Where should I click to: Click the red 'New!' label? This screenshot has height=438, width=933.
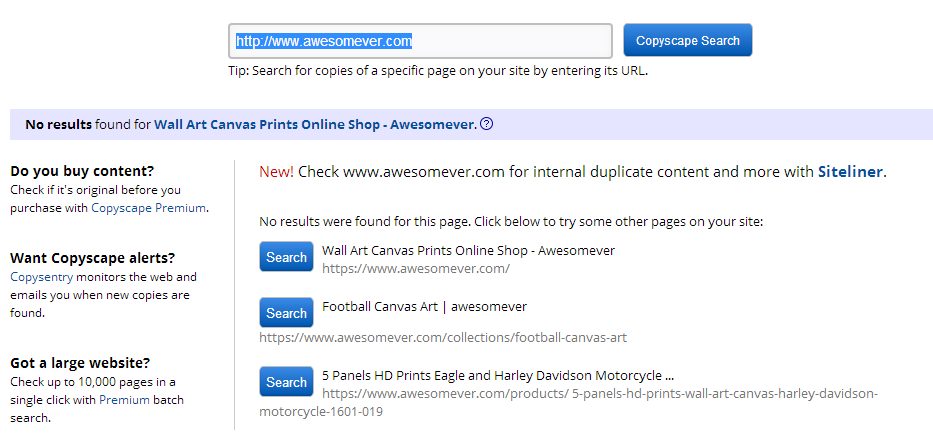coord(276,172)
